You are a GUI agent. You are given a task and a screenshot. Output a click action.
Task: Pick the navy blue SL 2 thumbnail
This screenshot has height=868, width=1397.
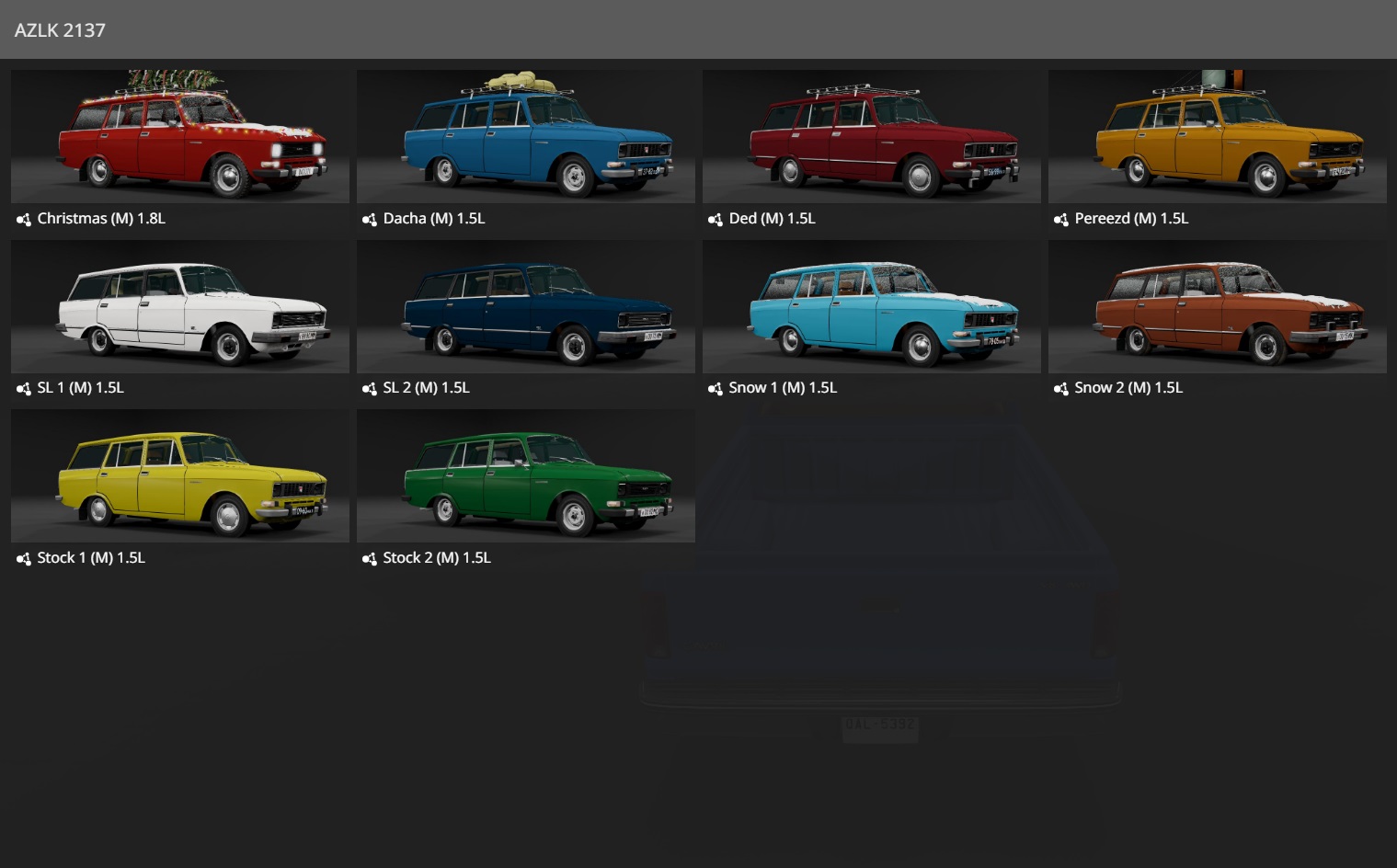pyautogui.click(x=526, y=307)
